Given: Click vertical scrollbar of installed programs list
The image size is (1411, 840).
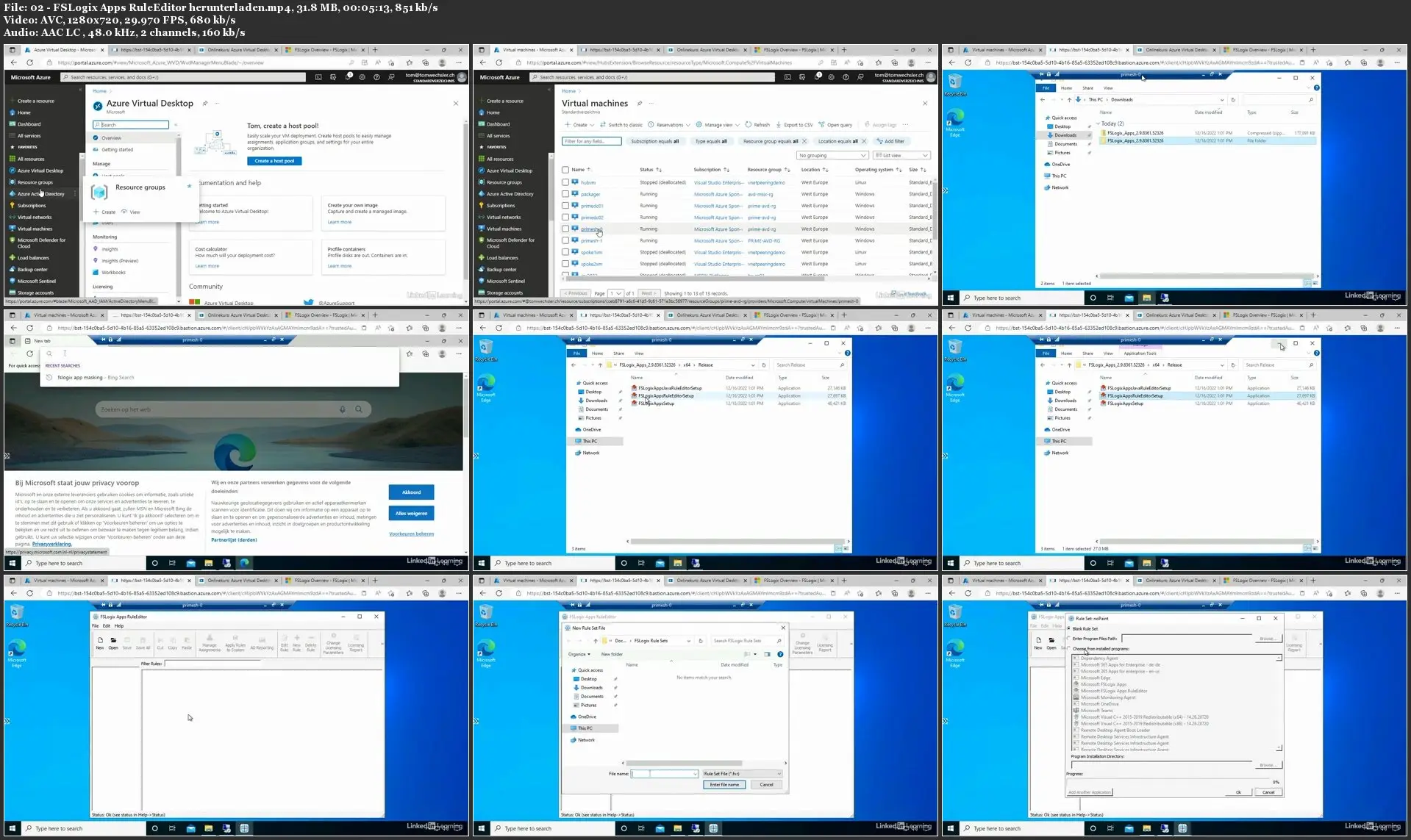Looking at the screenshot, I should (1279, 702).
